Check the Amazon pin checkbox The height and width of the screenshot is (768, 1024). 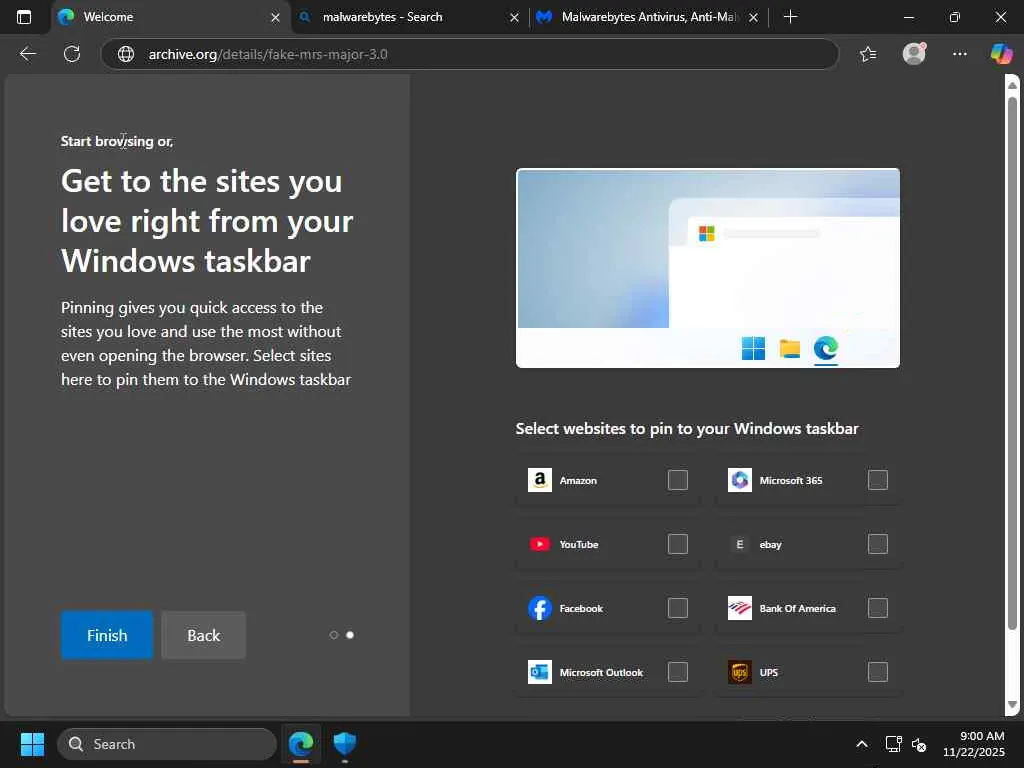(x=678, y=480)
